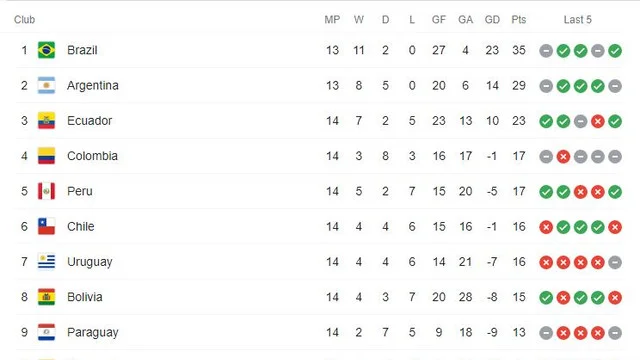Click the Ecuador flag icon
640x360 pixels.
pos(46,121)
